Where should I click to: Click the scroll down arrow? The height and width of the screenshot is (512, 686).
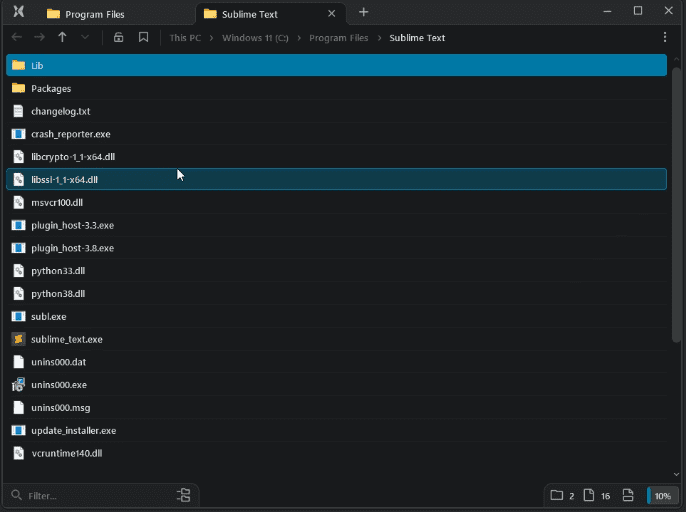[676, 474]
